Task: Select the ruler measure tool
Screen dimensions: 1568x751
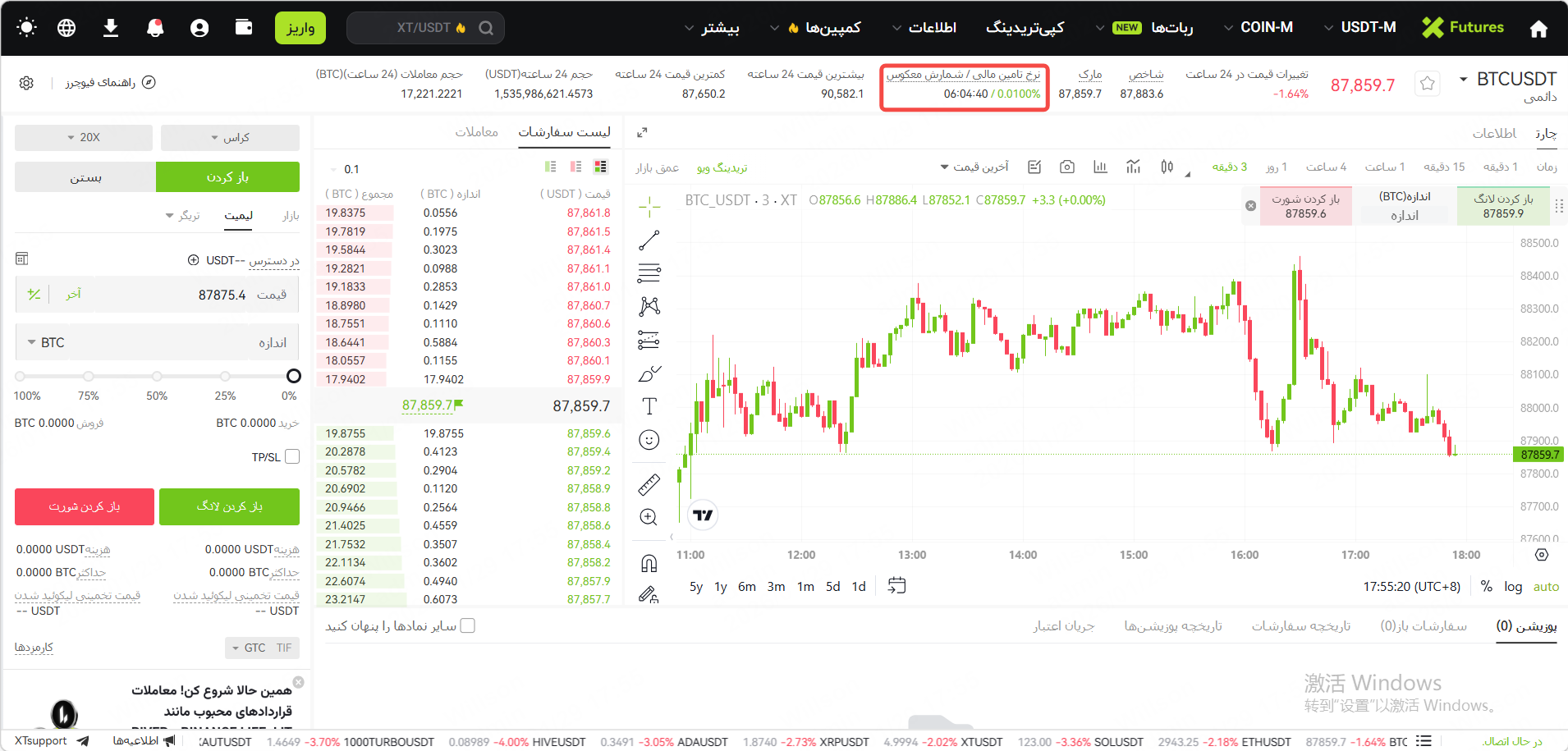Action: click(x=649, y=485)
